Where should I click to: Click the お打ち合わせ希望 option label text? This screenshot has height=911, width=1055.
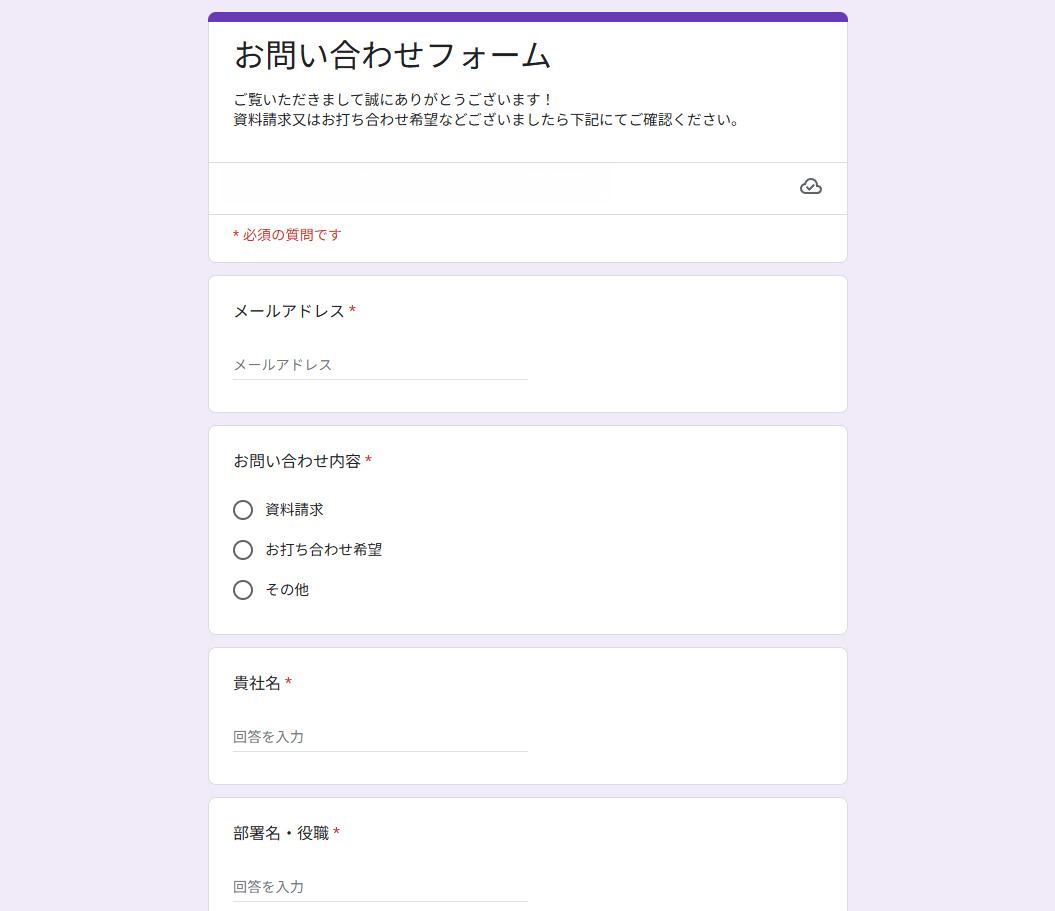(323, 550)
